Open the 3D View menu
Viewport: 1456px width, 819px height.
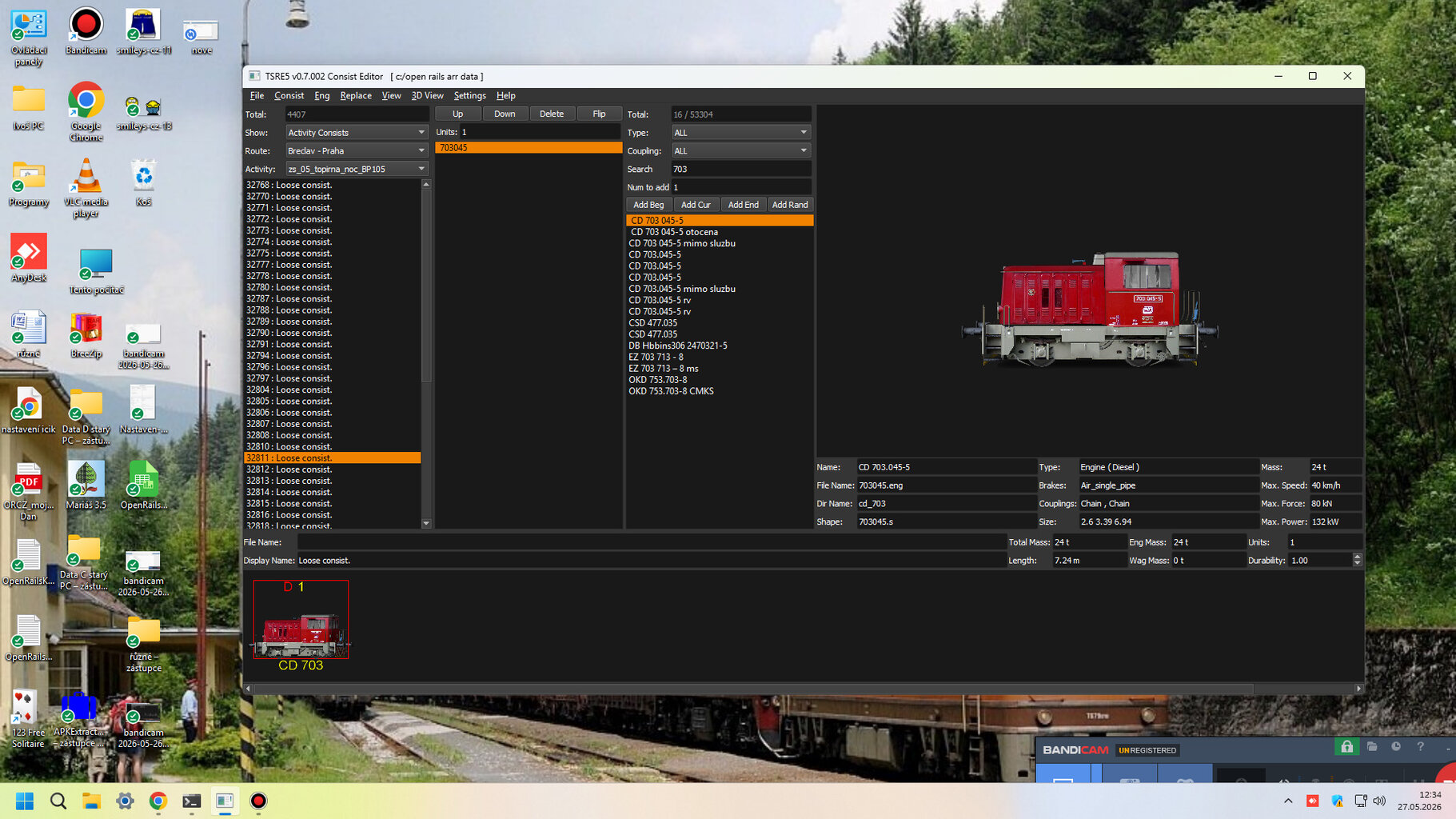(427, 95)
